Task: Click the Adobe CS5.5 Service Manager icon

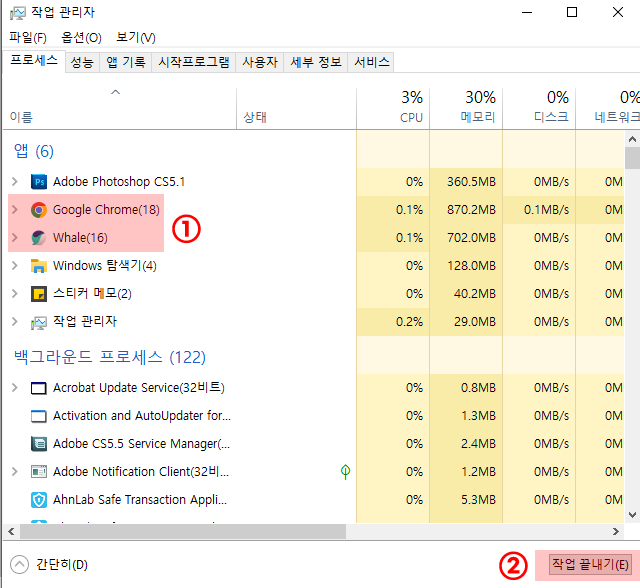Action: pos(39,444)
